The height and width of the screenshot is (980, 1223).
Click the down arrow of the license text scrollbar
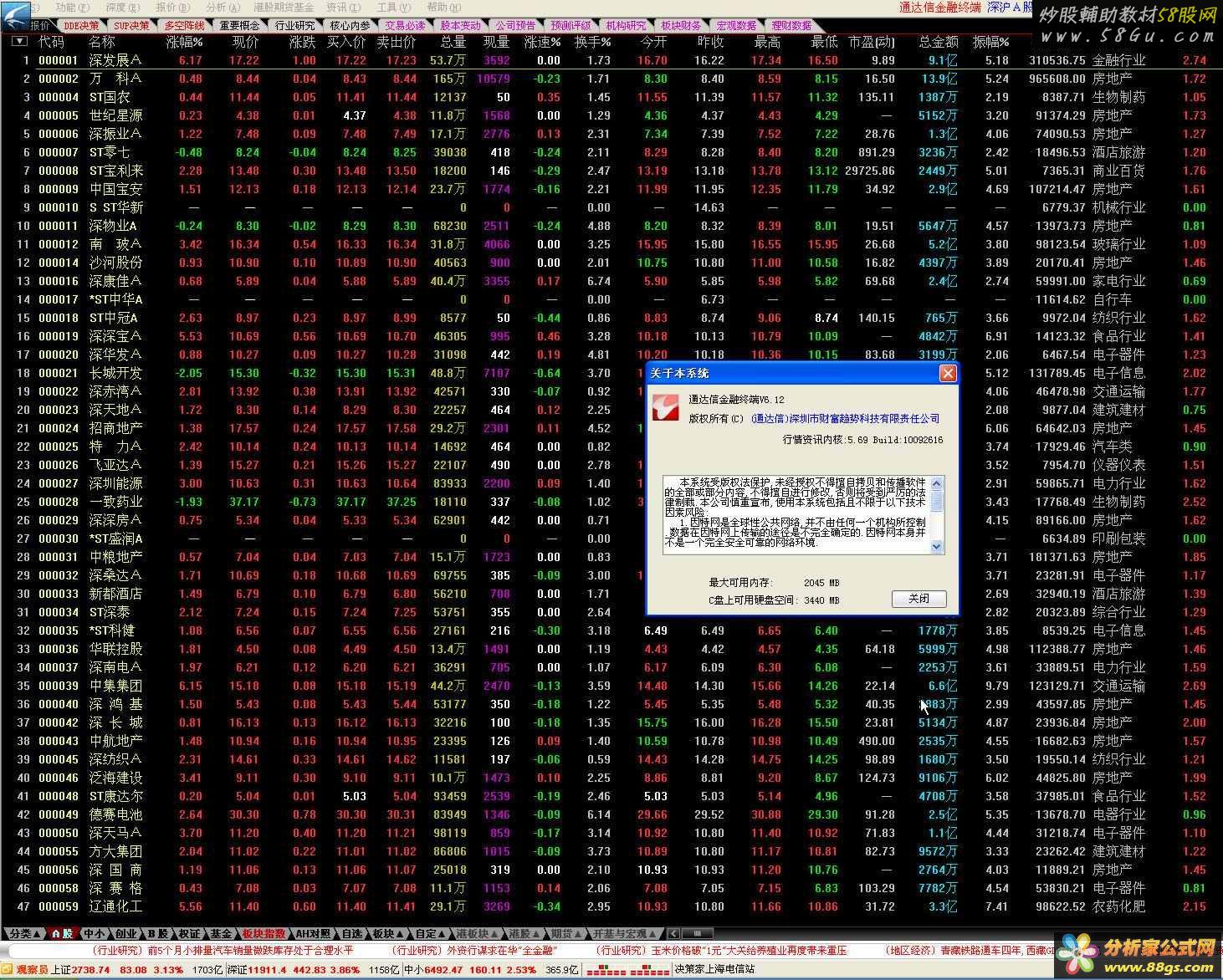click(x=937, y=546)
